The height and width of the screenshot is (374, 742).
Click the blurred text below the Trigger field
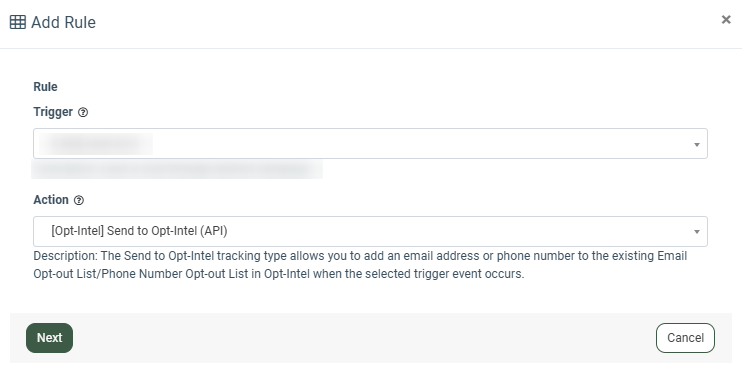coord(177,169)
